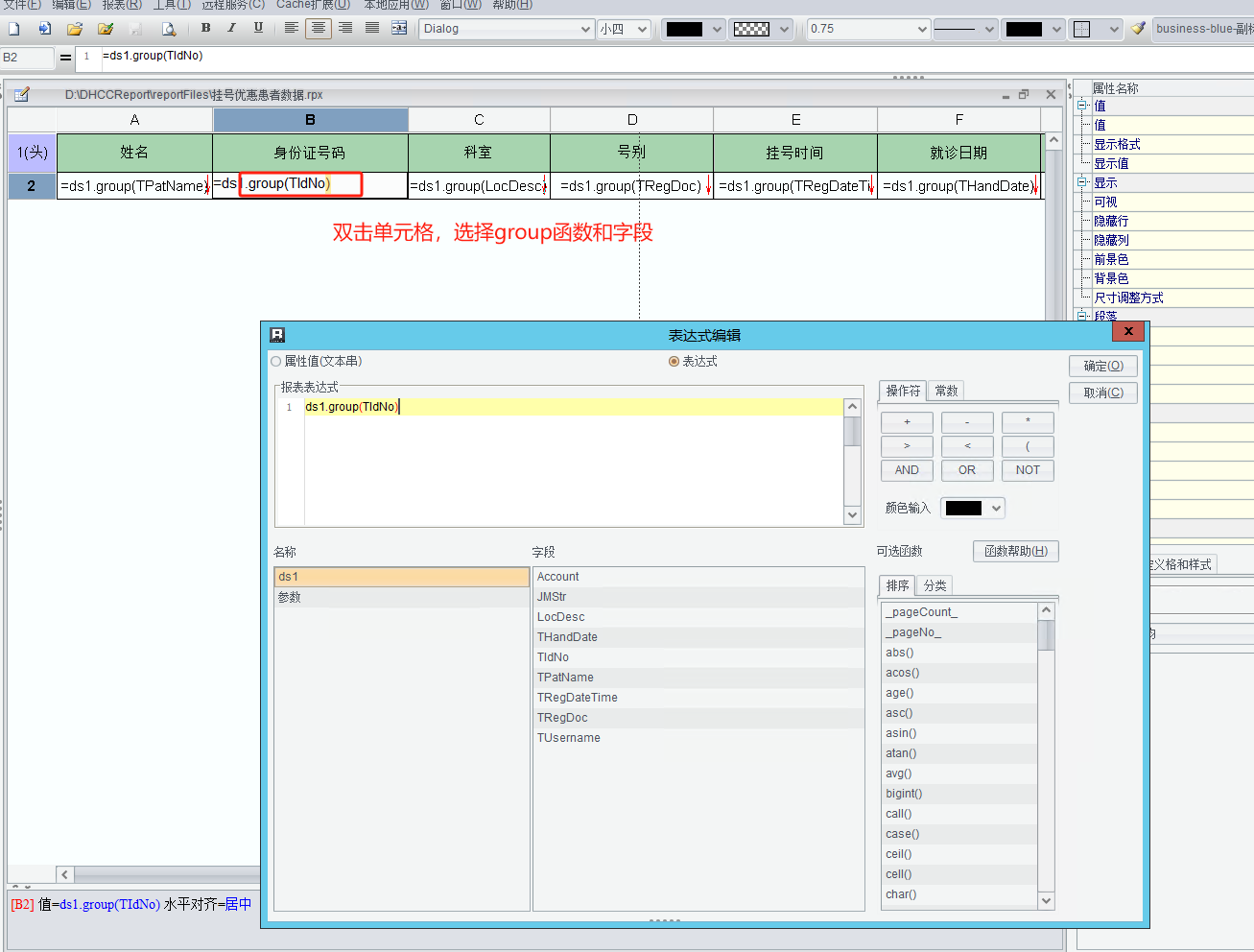
Task: Switch to the 常数 tab
Action: tap(946, 391)
